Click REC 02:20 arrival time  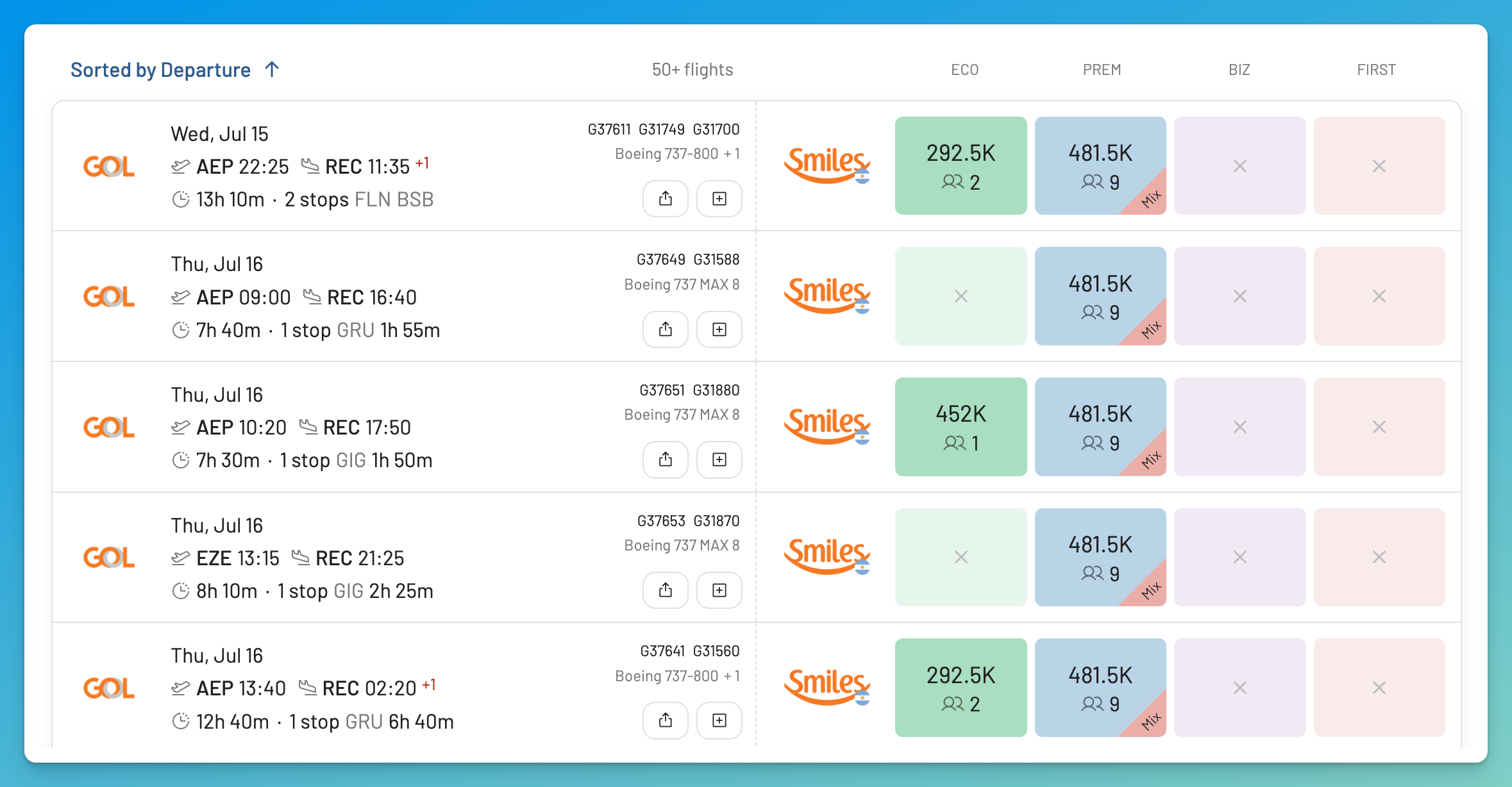click(x=369, y=688)
